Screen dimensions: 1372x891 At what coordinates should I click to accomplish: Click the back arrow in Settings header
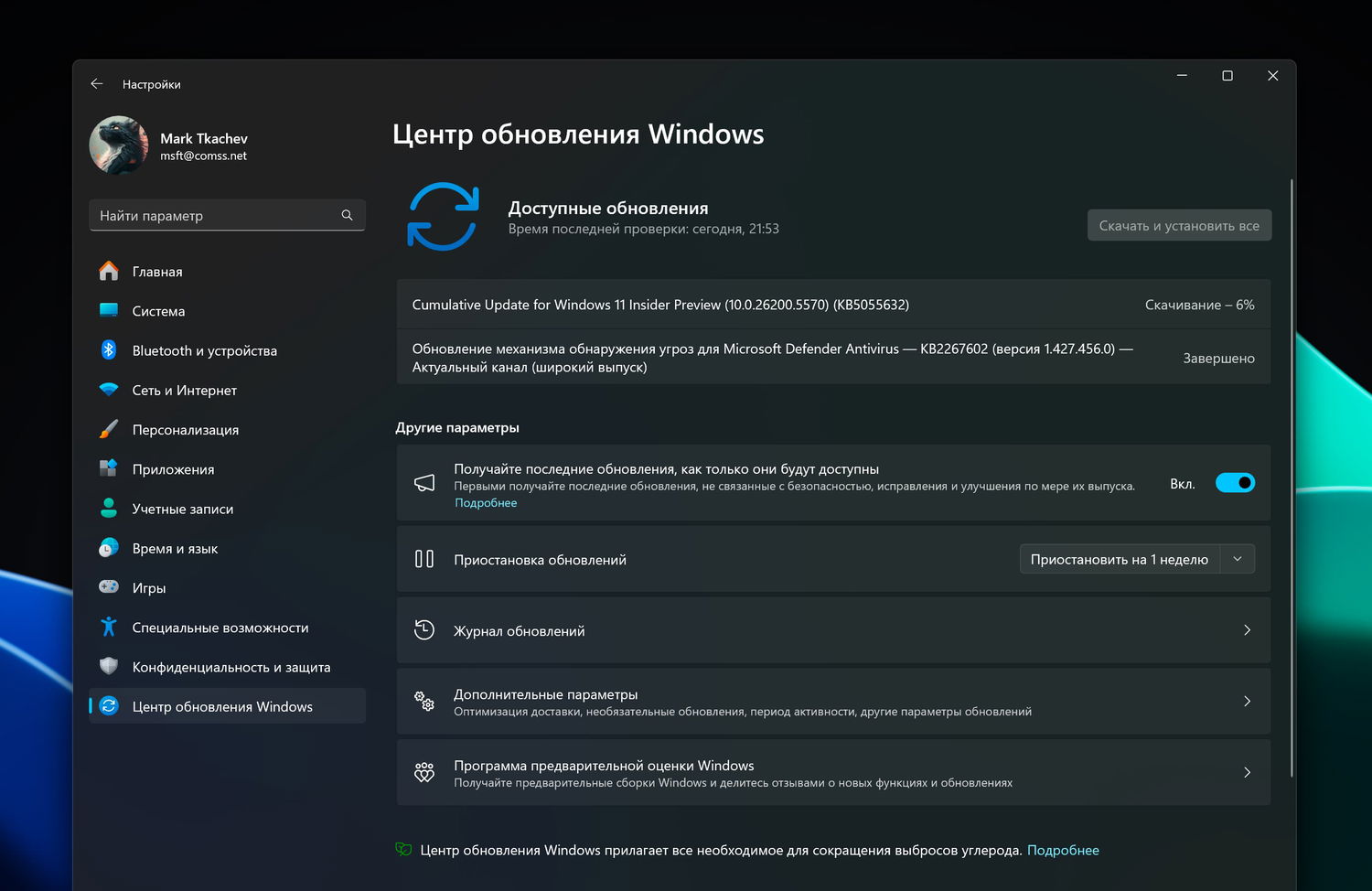[x=97, y=84]
